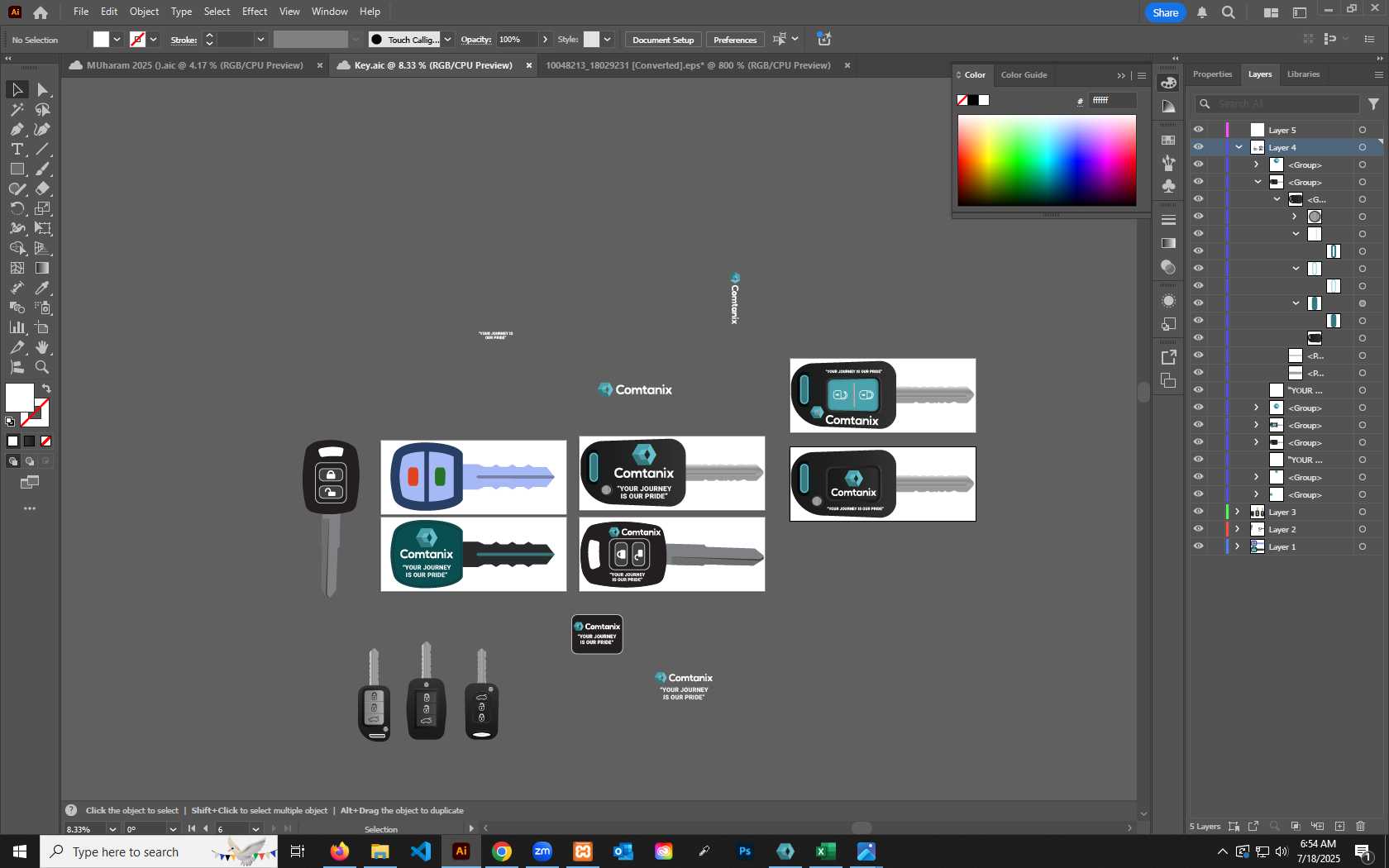
Task: Switch to MUharam 2025 document tab
Action: click(x=194, y=65)
